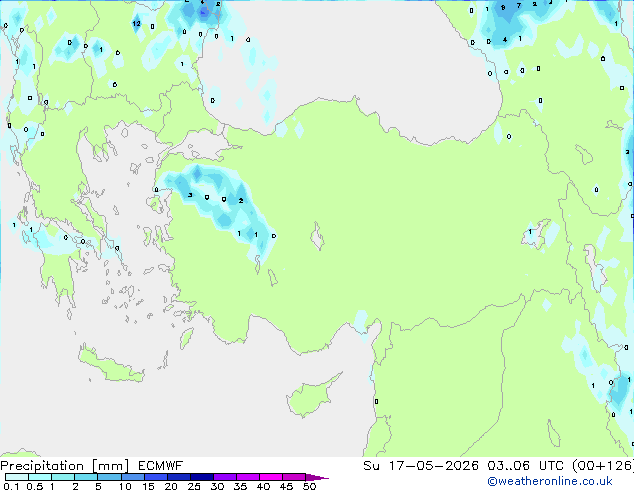Click the 40 to 45 mm magenta swatch

point(271,477)
